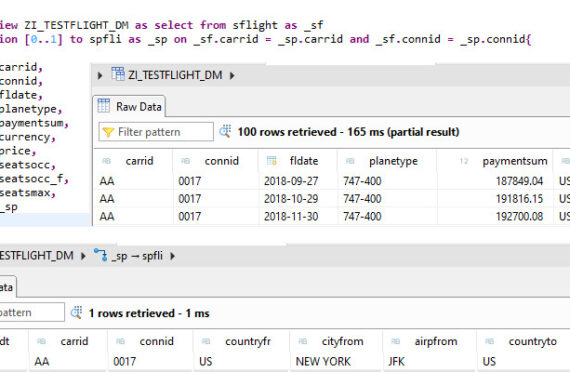The height and width of the screenshot is (372, 570).
Task: Click the text type icon on airpfrom header
Action: click(396, 341)
